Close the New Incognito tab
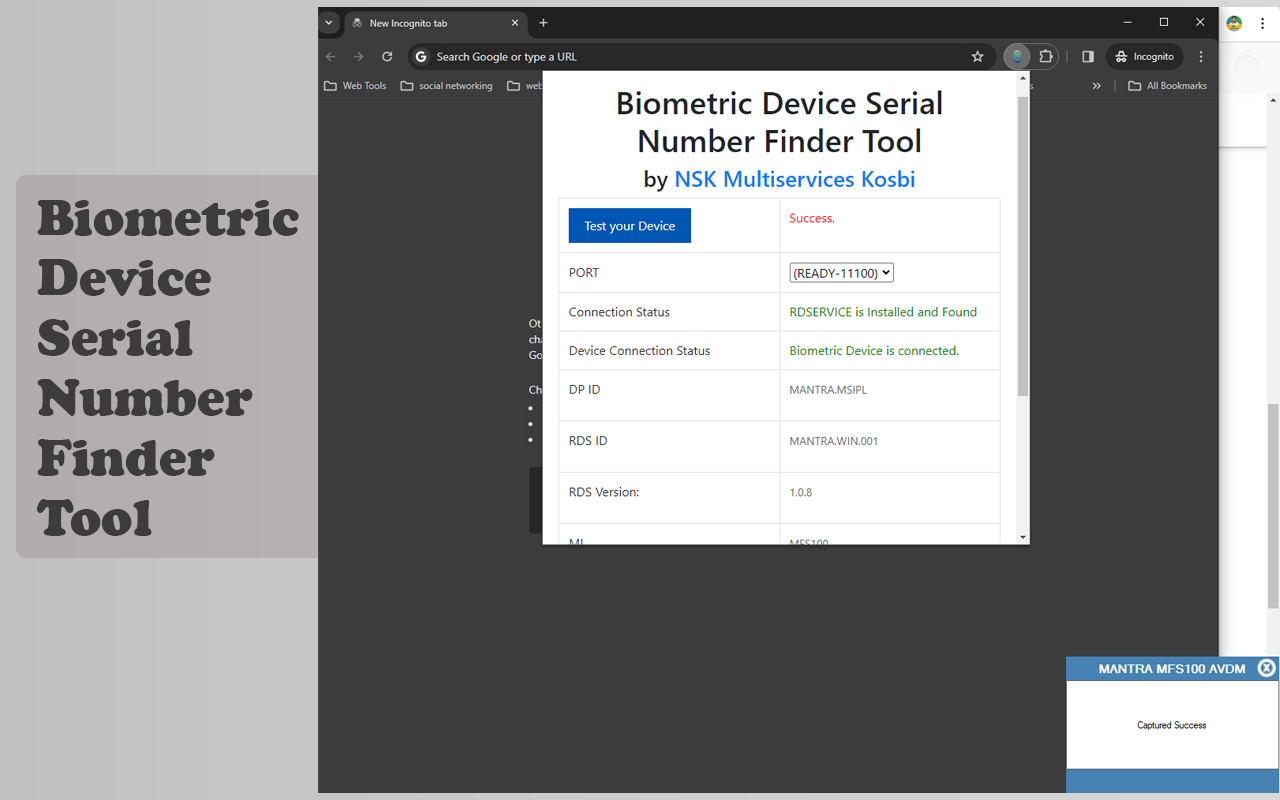 [515, 23]
